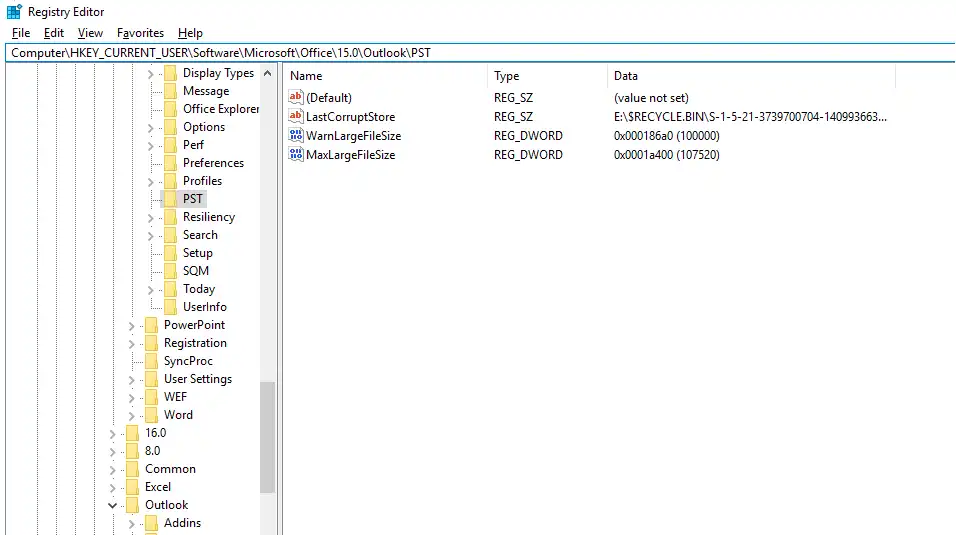Click the 0x0001a400 (107520) data cell
956x535 pixels.
[666, 154]
